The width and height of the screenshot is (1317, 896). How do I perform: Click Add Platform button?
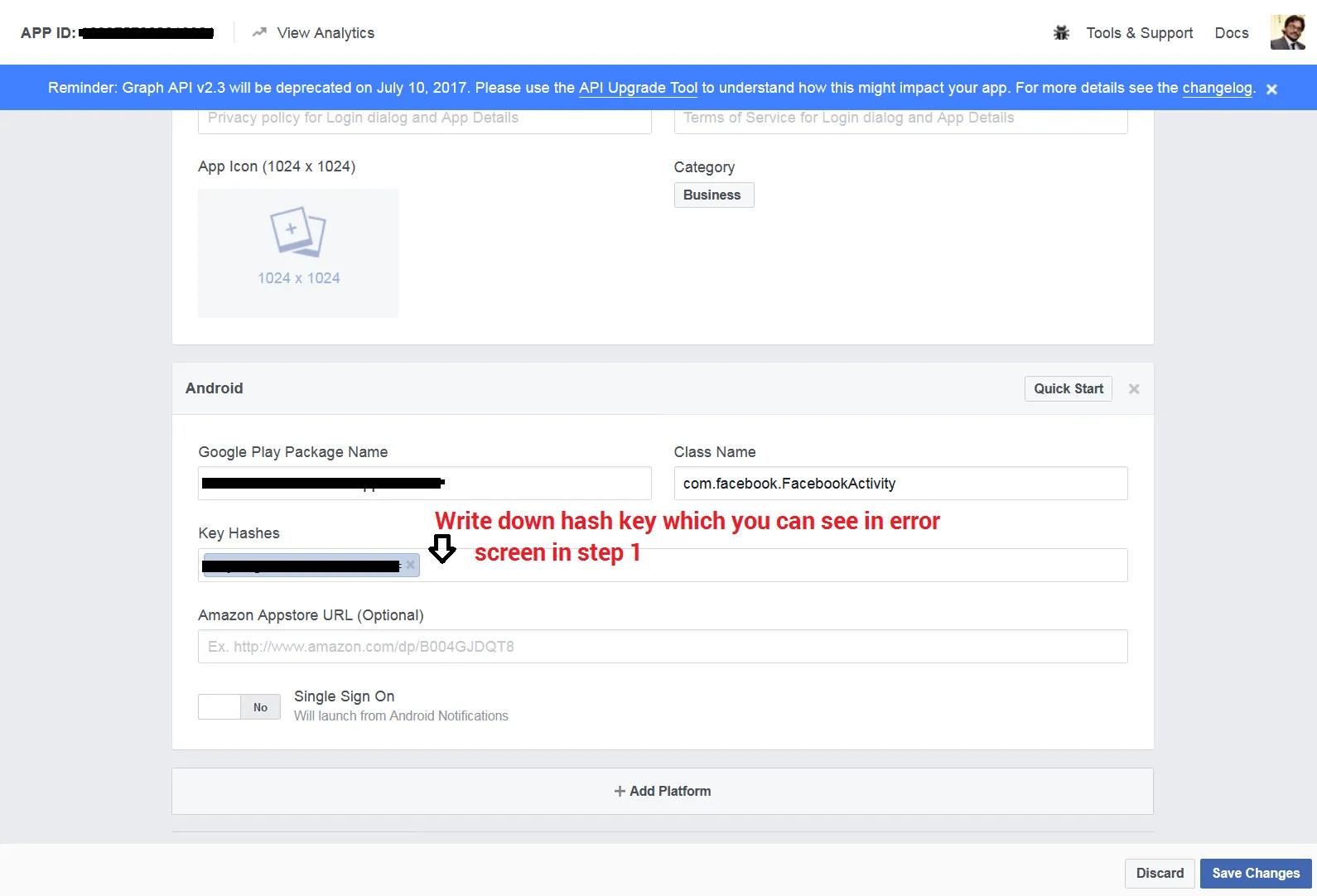[663, 792]
